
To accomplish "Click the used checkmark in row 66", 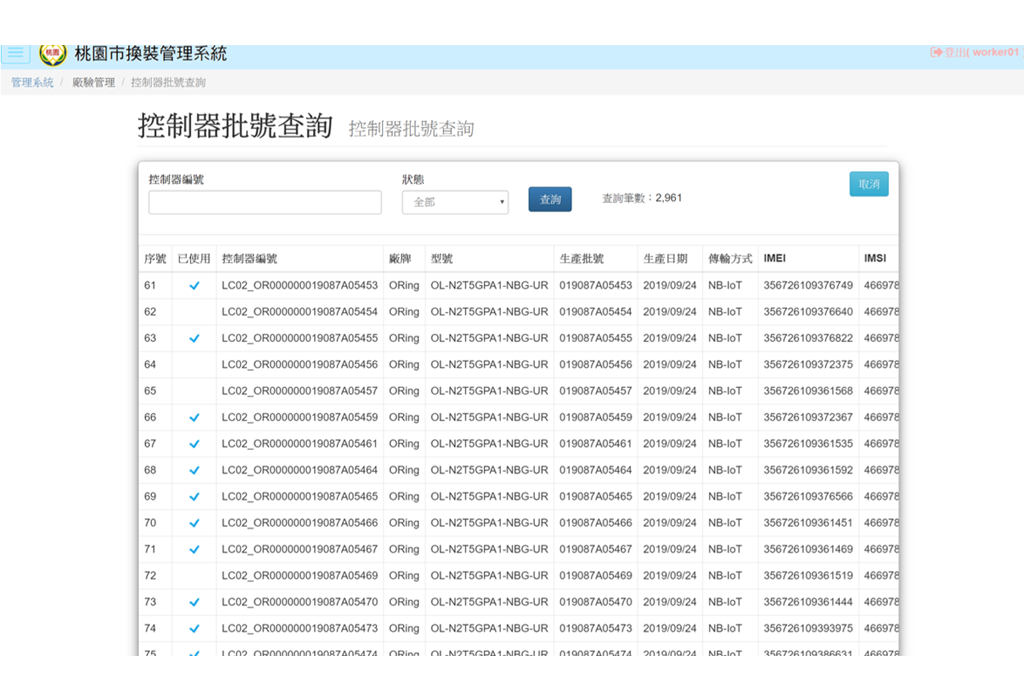I will pos(194,417).
